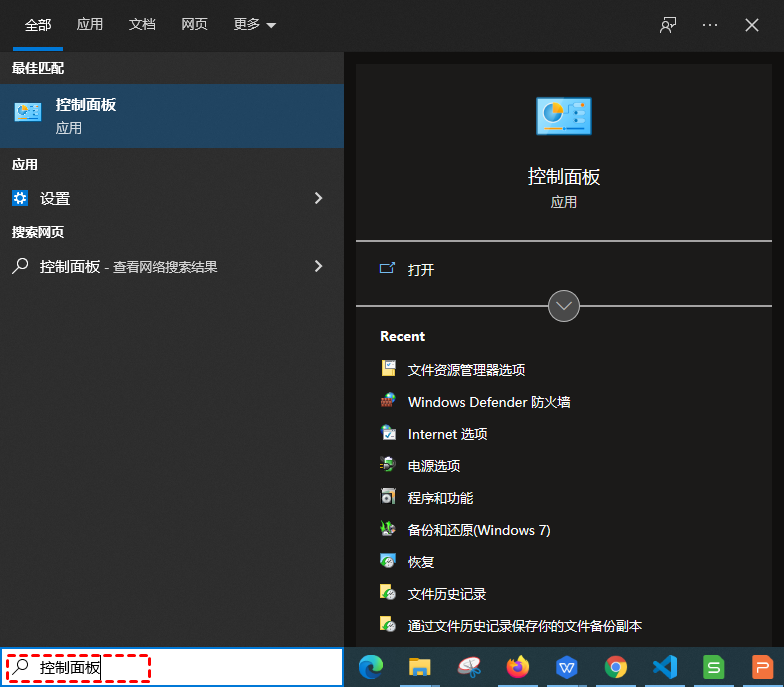
Task: Open 程序和功能 recent item
Action: [440, 498]
